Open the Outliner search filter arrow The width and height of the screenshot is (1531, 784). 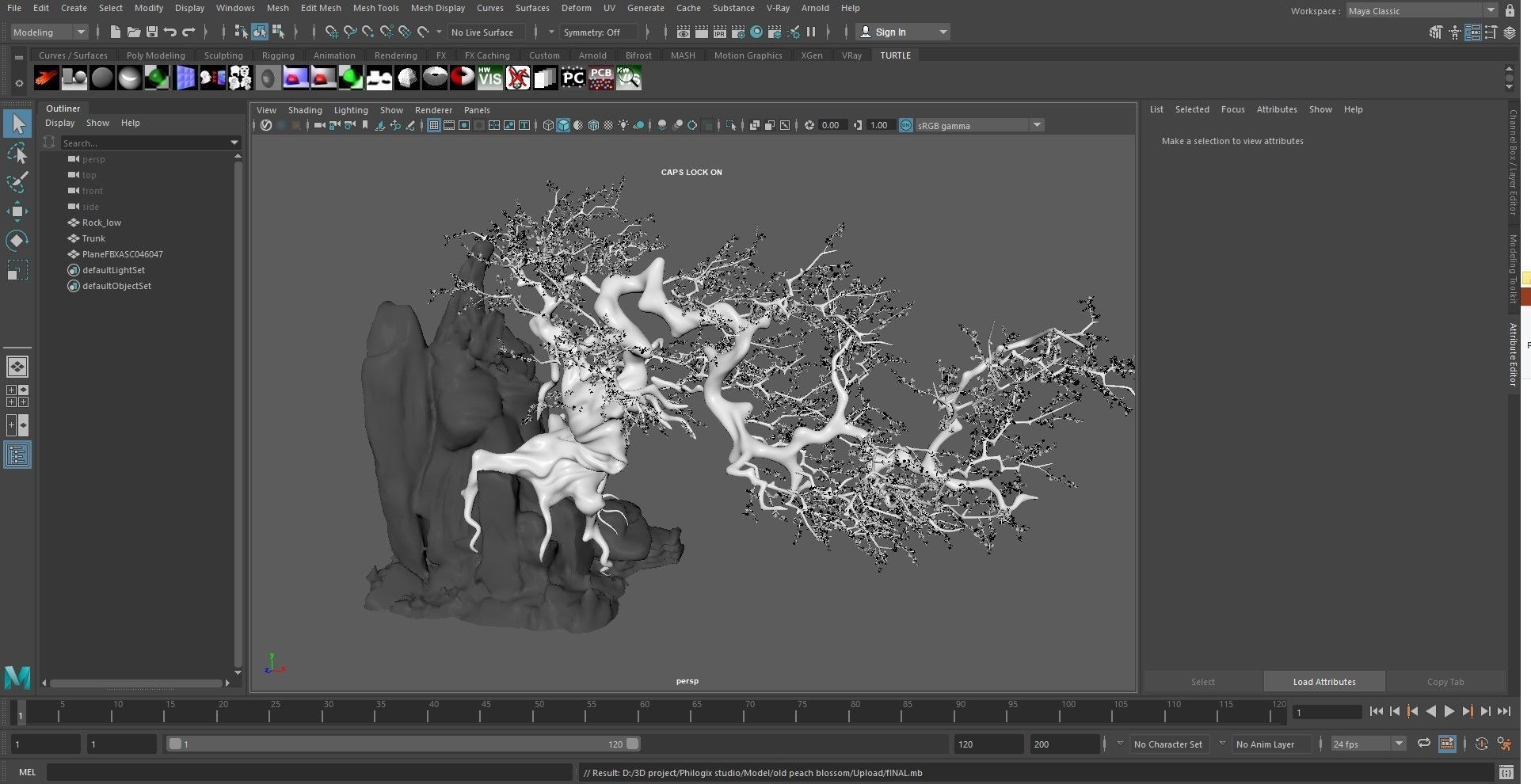234,143
